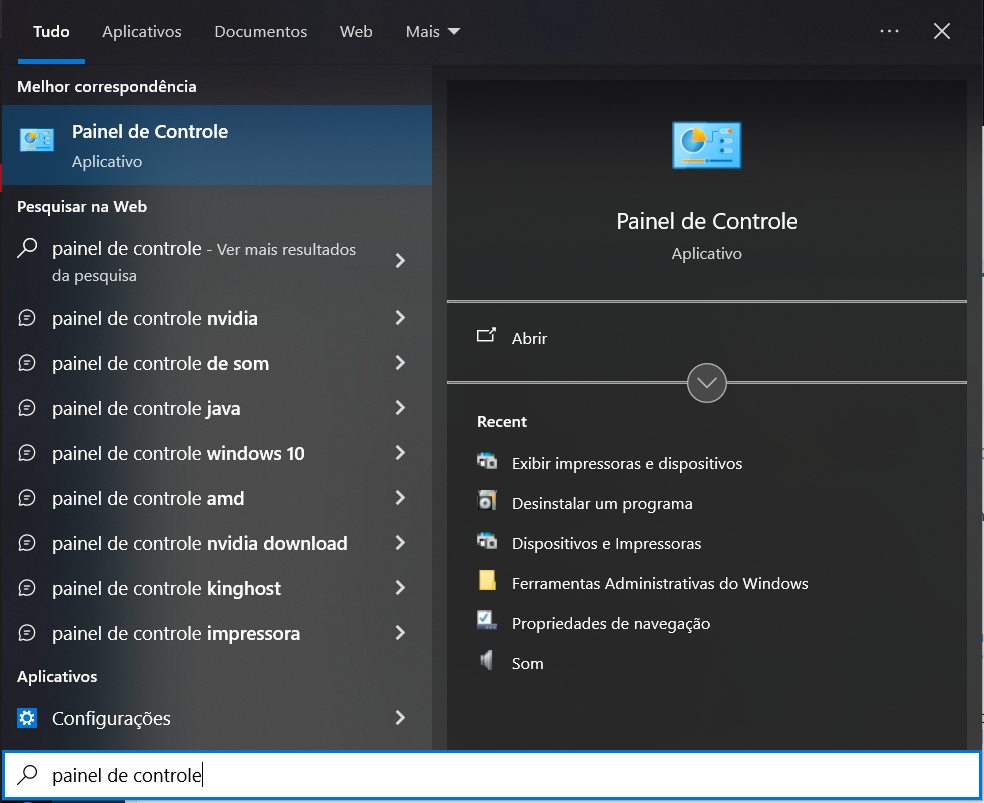The image size is (984, 803).
Task: Switch to the Aplicativos tab
Action: tap(142, 31)
